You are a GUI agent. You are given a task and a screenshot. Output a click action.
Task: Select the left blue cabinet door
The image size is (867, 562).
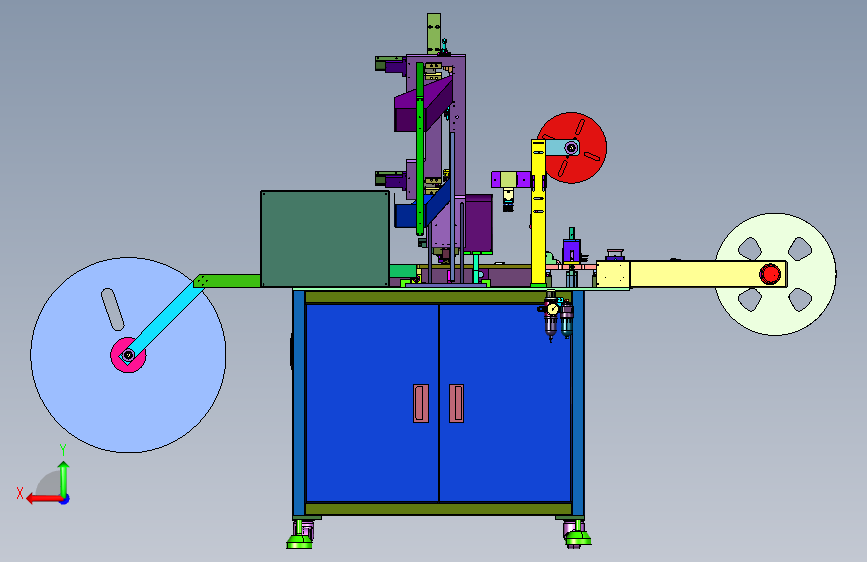(372, 403)
